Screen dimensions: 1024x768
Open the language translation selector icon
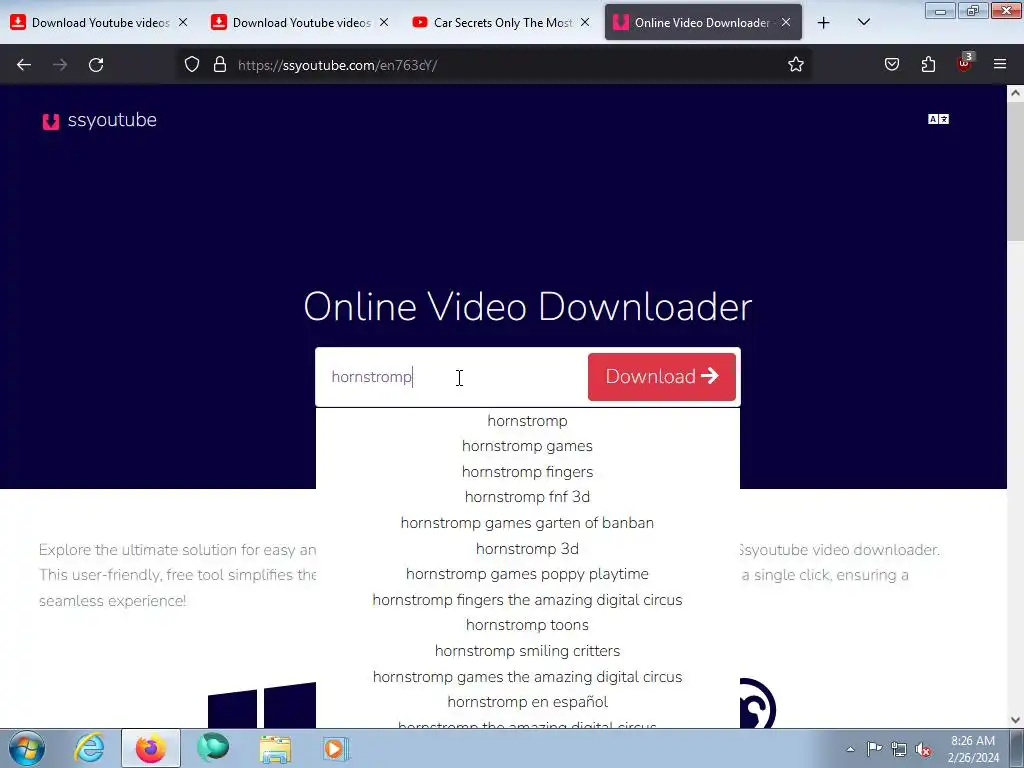pos(938,119)
